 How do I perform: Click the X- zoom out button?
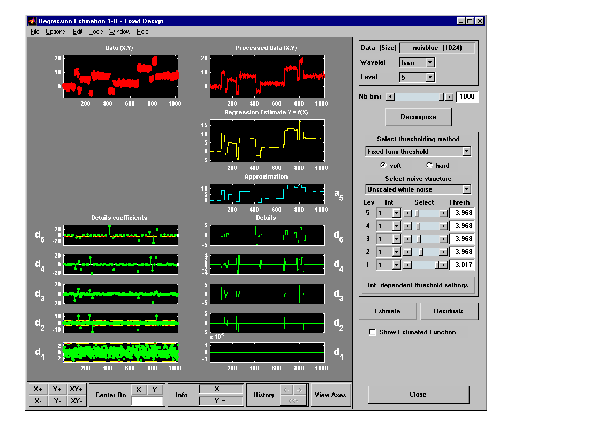point(38,401)
